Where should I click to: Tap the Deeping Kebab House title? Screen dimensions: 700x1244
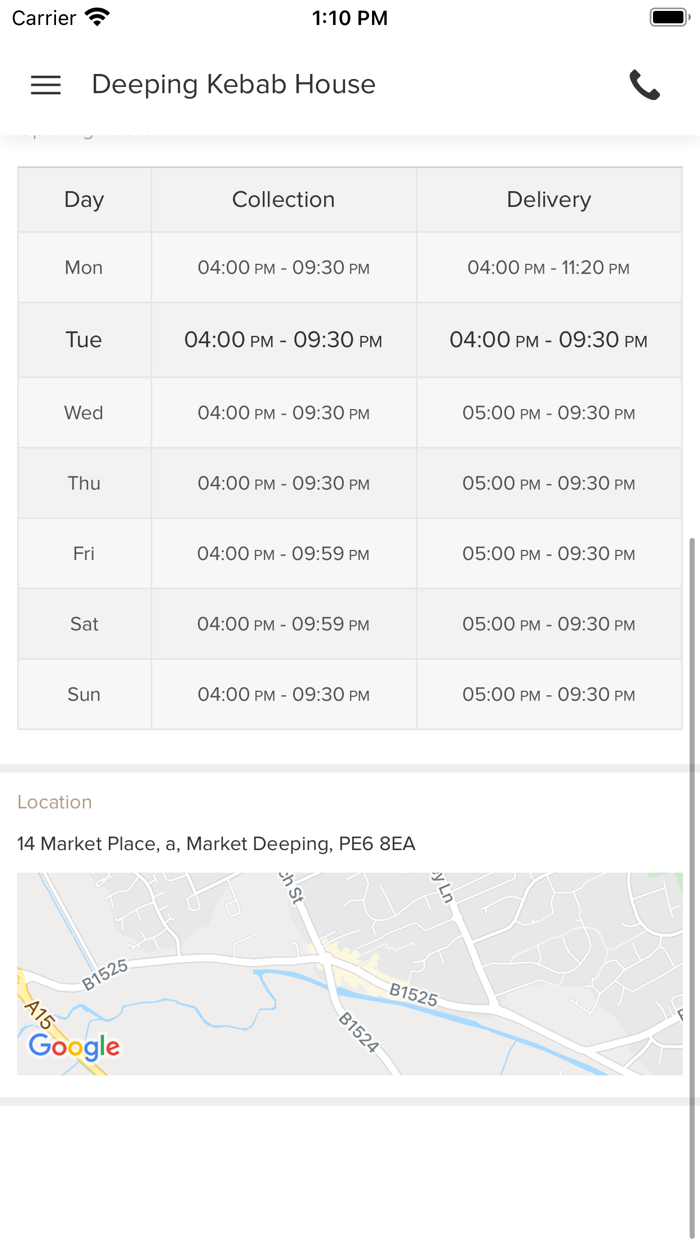pos(233,85)
